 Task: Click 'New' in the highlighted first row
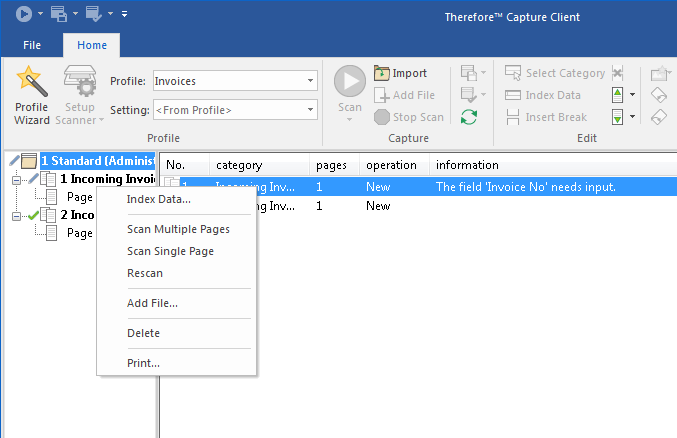(x=378, y=187)
